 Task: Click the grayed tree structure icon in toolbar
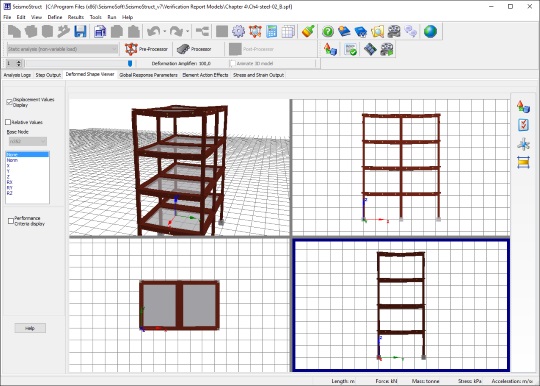(202, 32)
